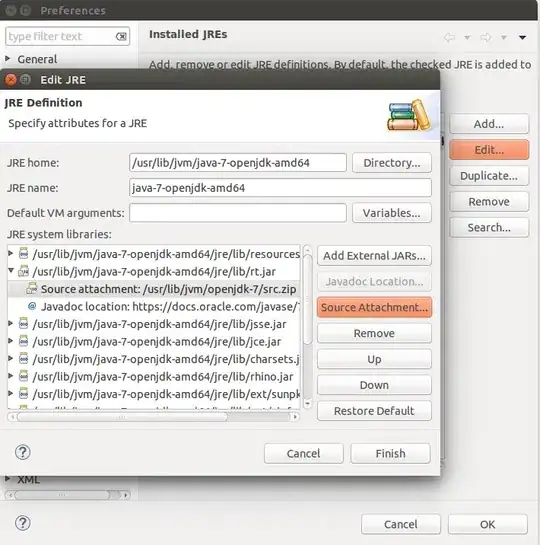Open help in the Edit JRE dialog
This screenshot has width=540, height=545.
pyautogui.click(x=23, y=452)
